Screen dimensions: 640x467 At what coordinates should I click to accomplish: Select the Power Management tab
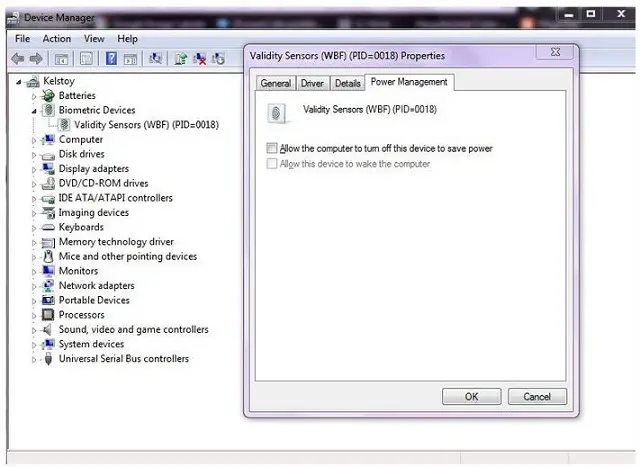pos(409,82)
